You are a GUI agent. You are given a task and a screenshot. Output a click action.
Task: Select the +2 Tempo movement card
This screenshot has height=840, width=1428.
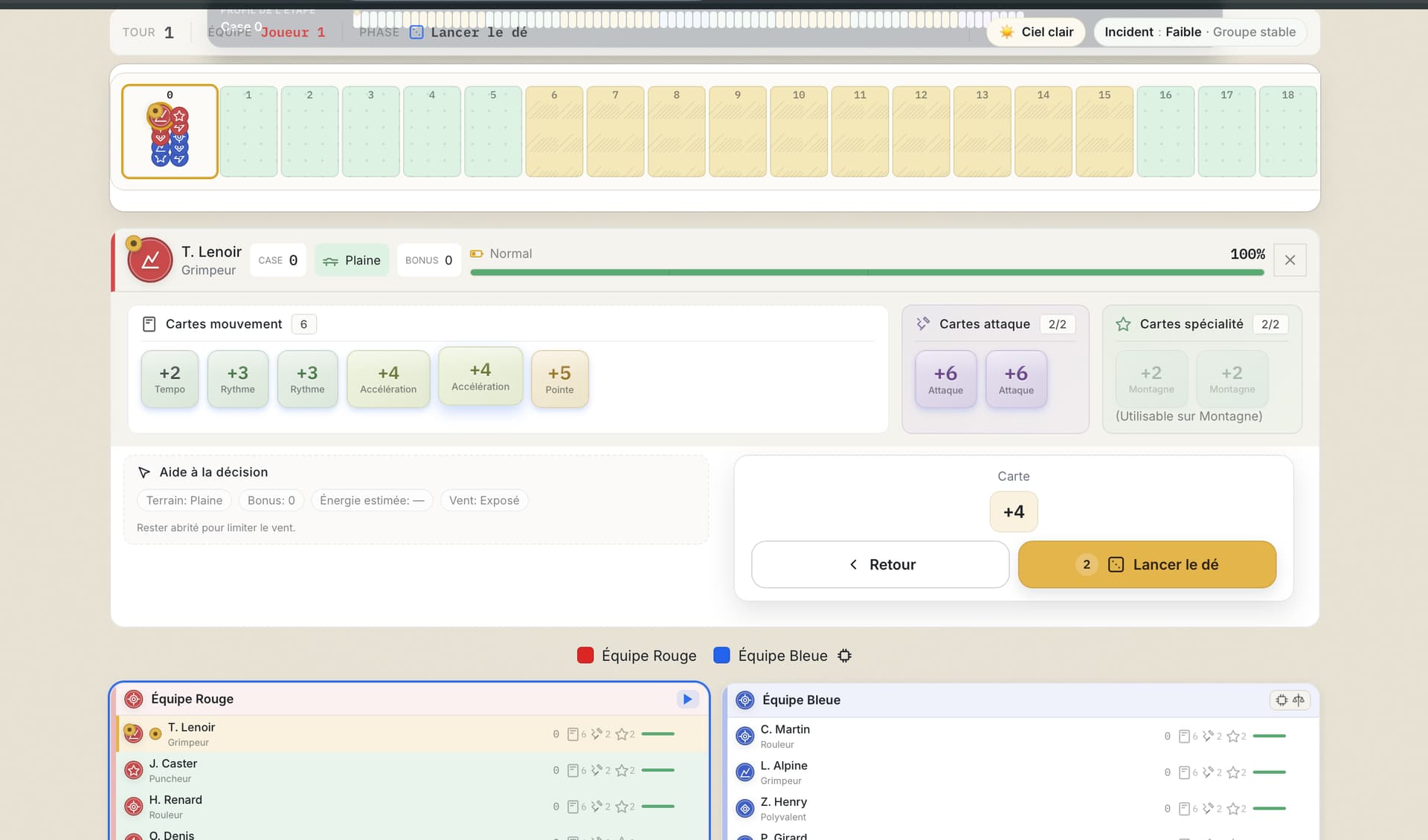[x=170, y=379]
